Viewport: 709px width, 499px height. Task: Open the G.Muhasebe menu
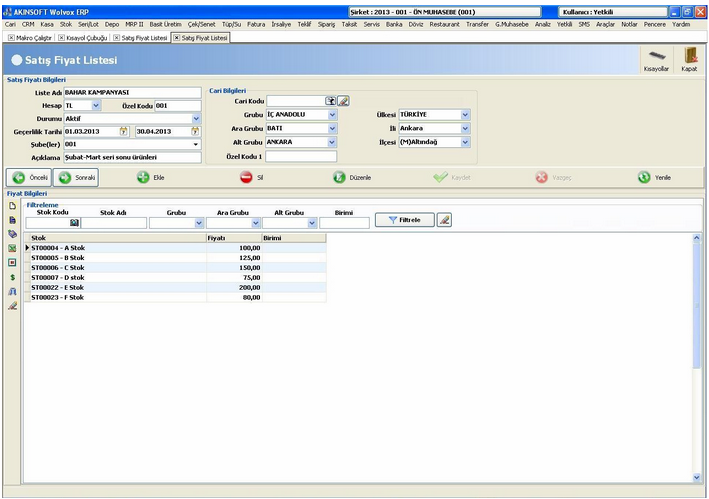pyautogui.click(x=511, y=24)
